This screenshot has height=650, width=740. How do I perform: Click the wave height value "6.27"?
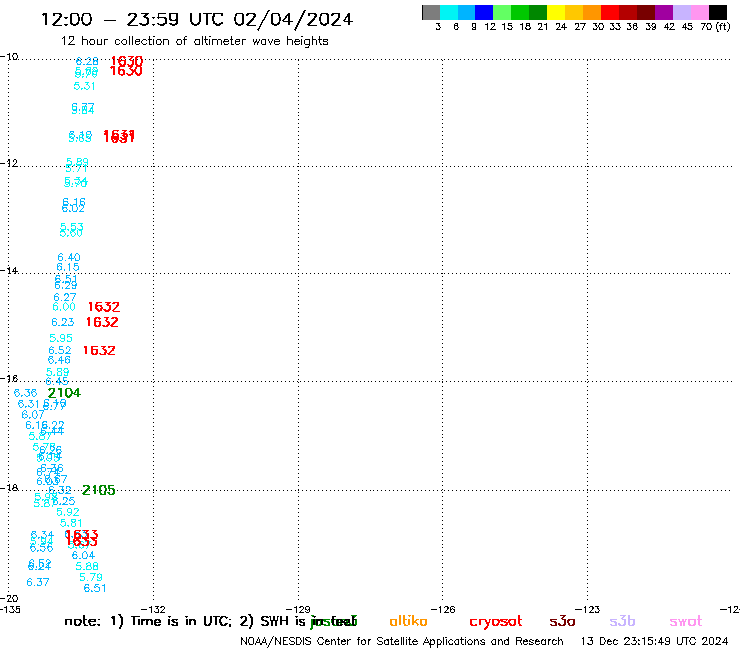pyautogui.click(x=65, y=297)
